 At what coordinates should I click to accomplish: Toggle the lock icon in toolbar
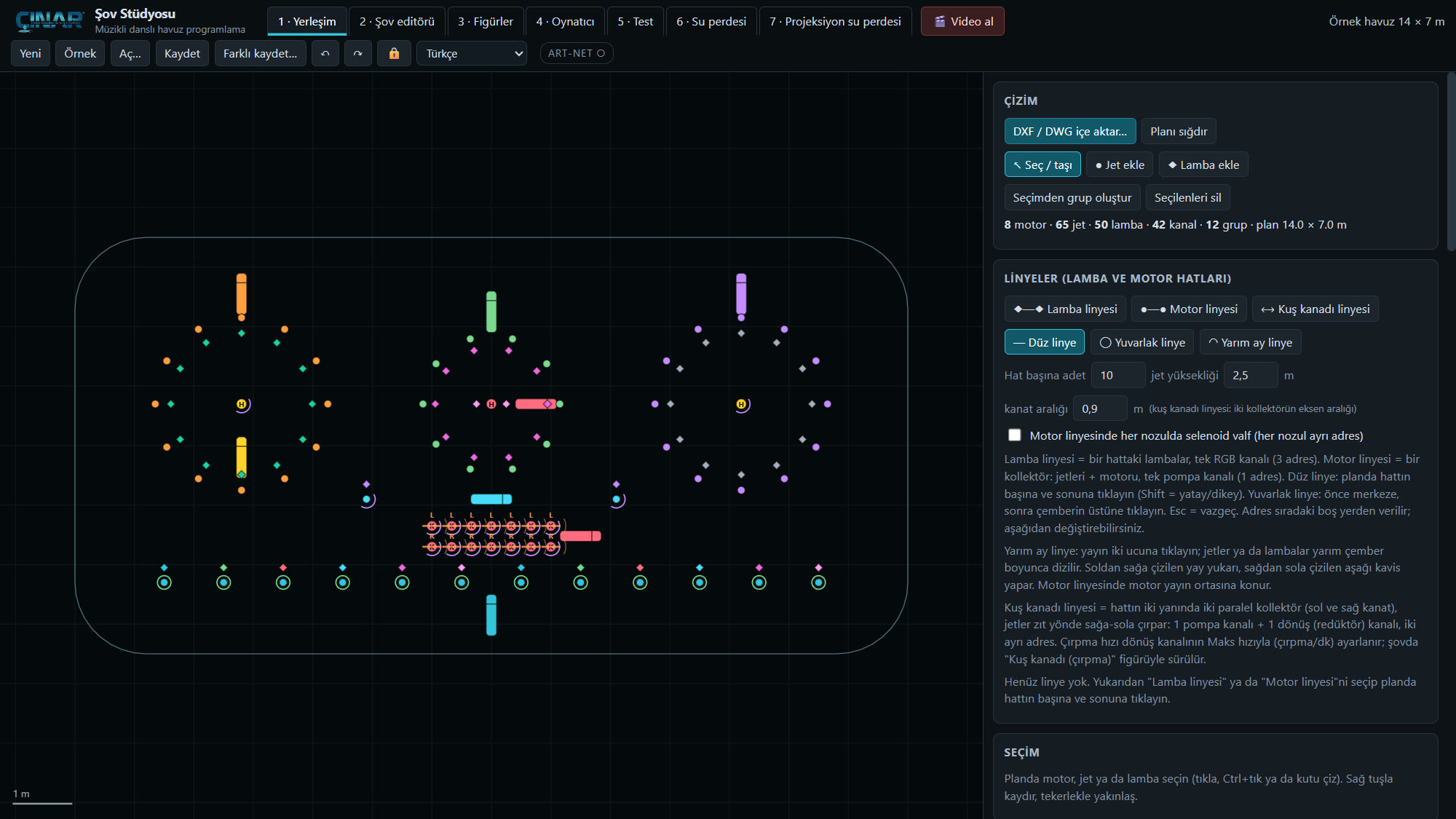pos(394,53)
